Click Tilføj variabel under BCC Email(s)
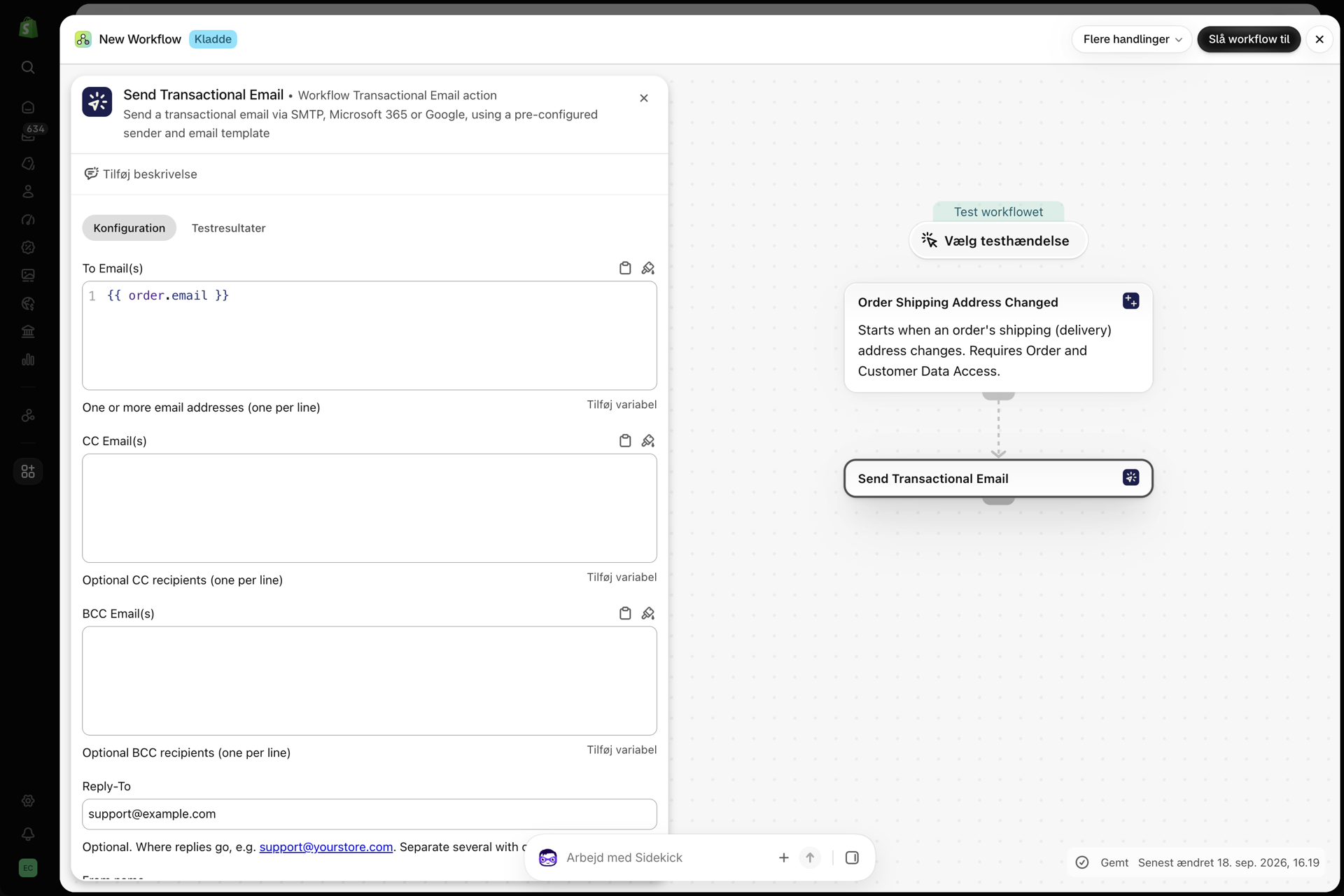This screenshot has height=896, width=1344. tap(622, 750)
